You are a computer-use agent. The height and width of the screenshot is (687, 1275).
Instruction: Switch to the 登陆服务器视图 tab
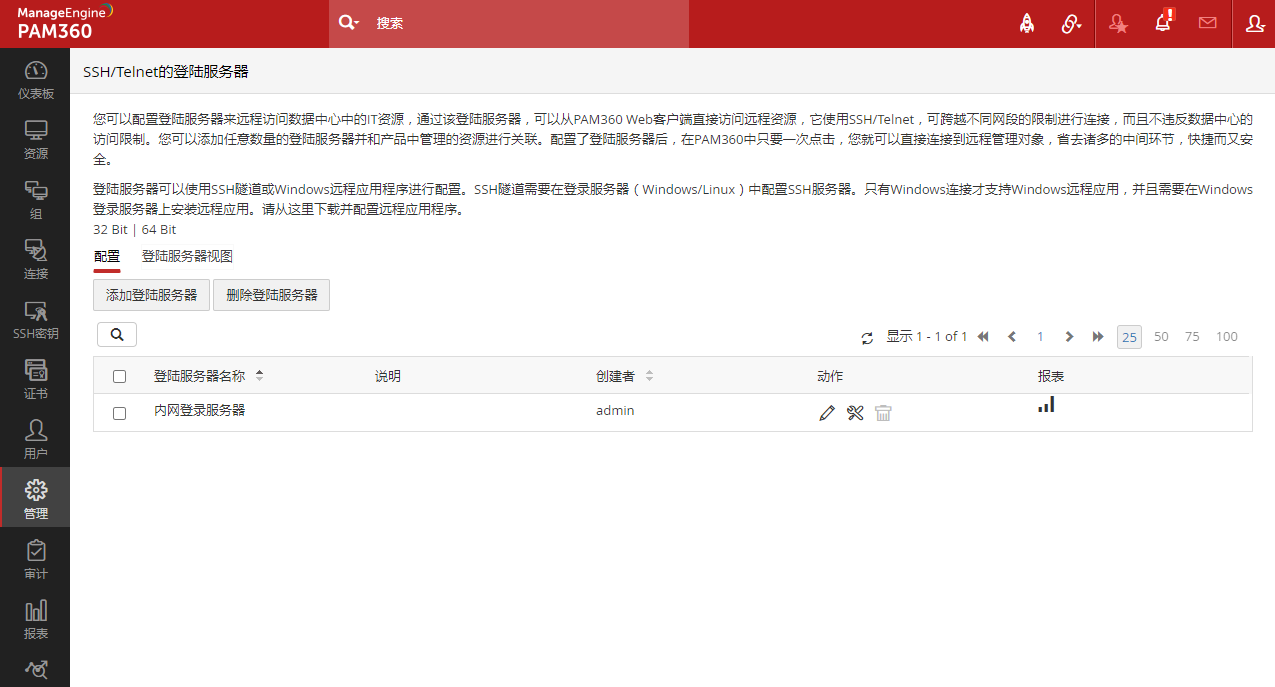coord(187,257)
